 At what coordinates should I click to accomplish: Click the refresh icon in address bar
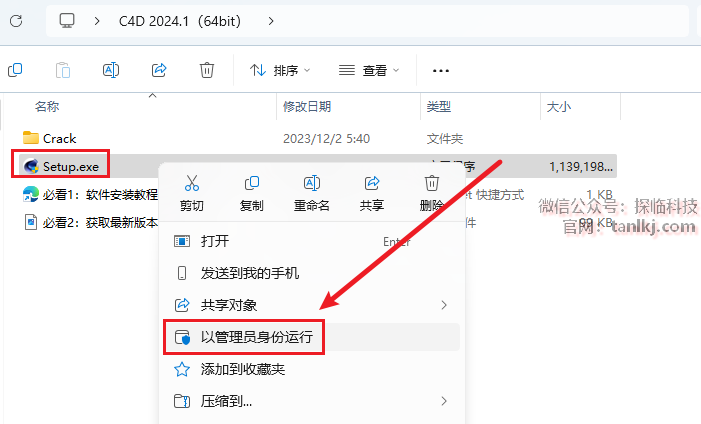pyautogui.click(x=16, y=21)
